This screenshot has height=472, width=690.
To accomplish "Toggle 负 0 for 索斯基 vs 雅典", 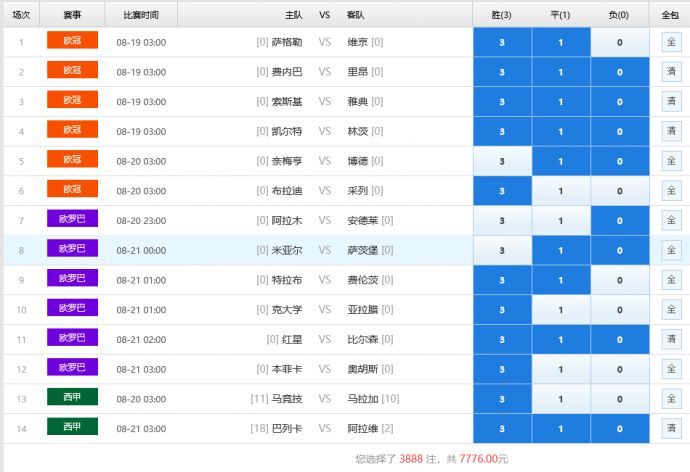I will (620, 102).
